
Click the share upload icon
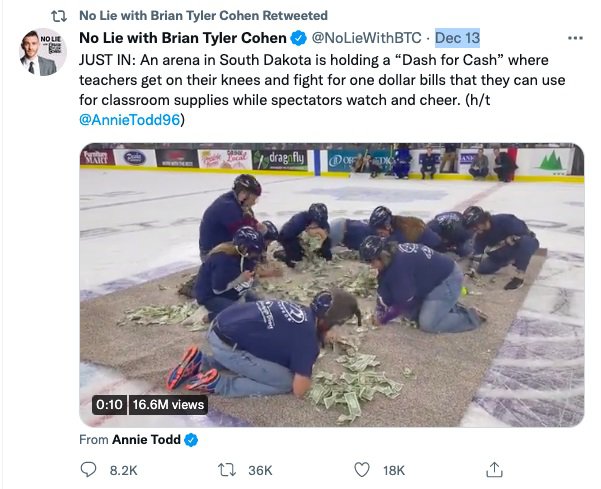494,469
